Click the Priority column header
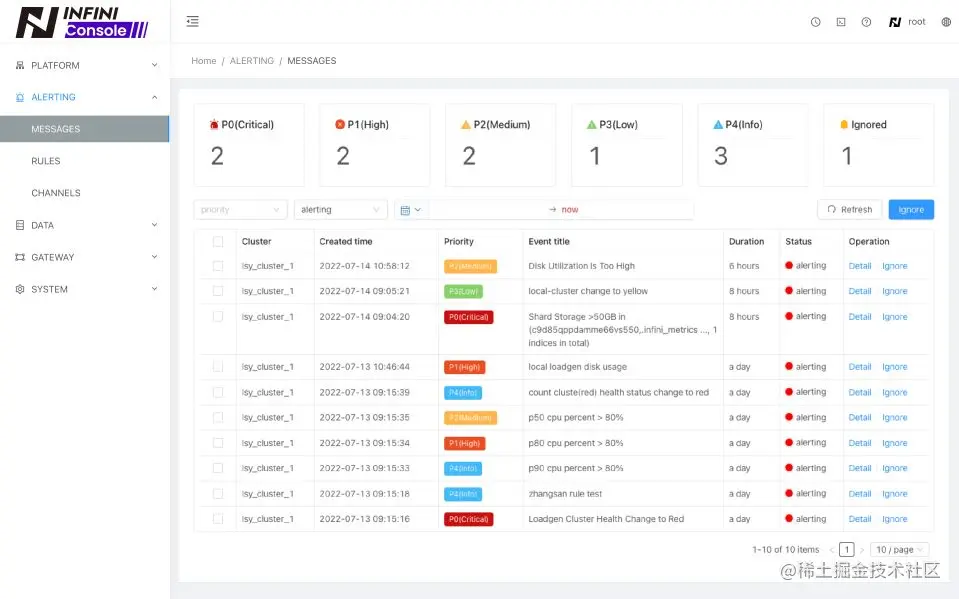This screenshot has width=959, height=599. [459, 242]
